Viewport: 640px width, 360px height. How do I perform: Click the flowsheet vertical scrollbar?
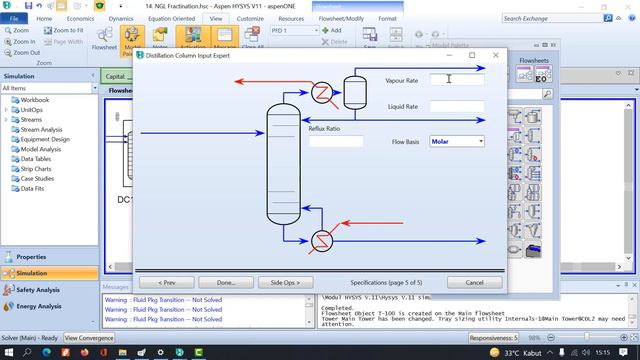pyautogui.click(x=628, y=181)
